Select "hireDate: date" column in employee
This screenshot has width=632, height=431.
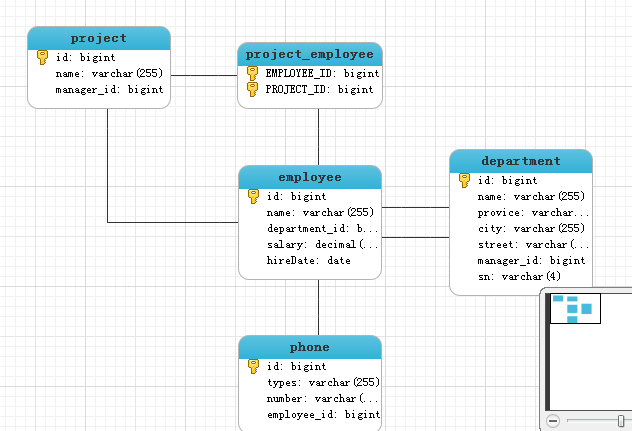tap(308, 261)
